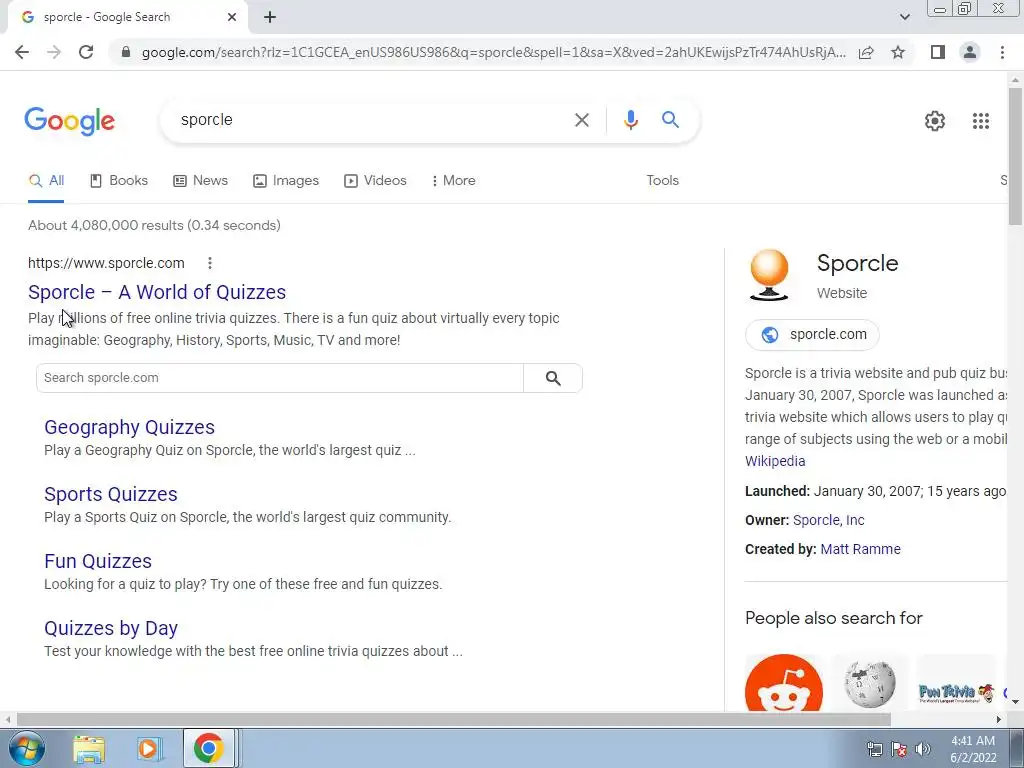Screen dimensions: 1024x768
Task: Open the tab search chevron
Action: click(x=904, y=17)
